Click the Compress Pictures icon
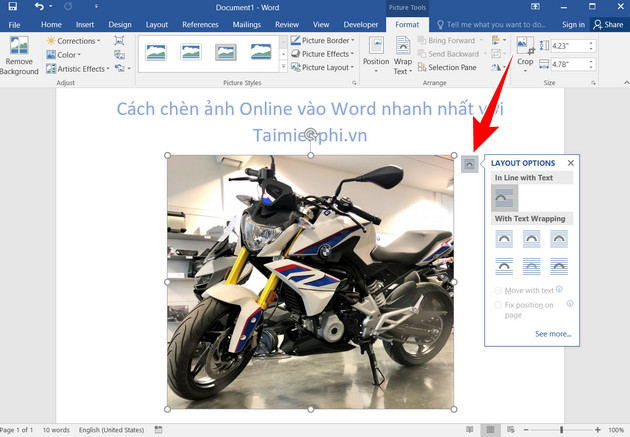This screenshot has width=630, height=437. click(119, 41)
